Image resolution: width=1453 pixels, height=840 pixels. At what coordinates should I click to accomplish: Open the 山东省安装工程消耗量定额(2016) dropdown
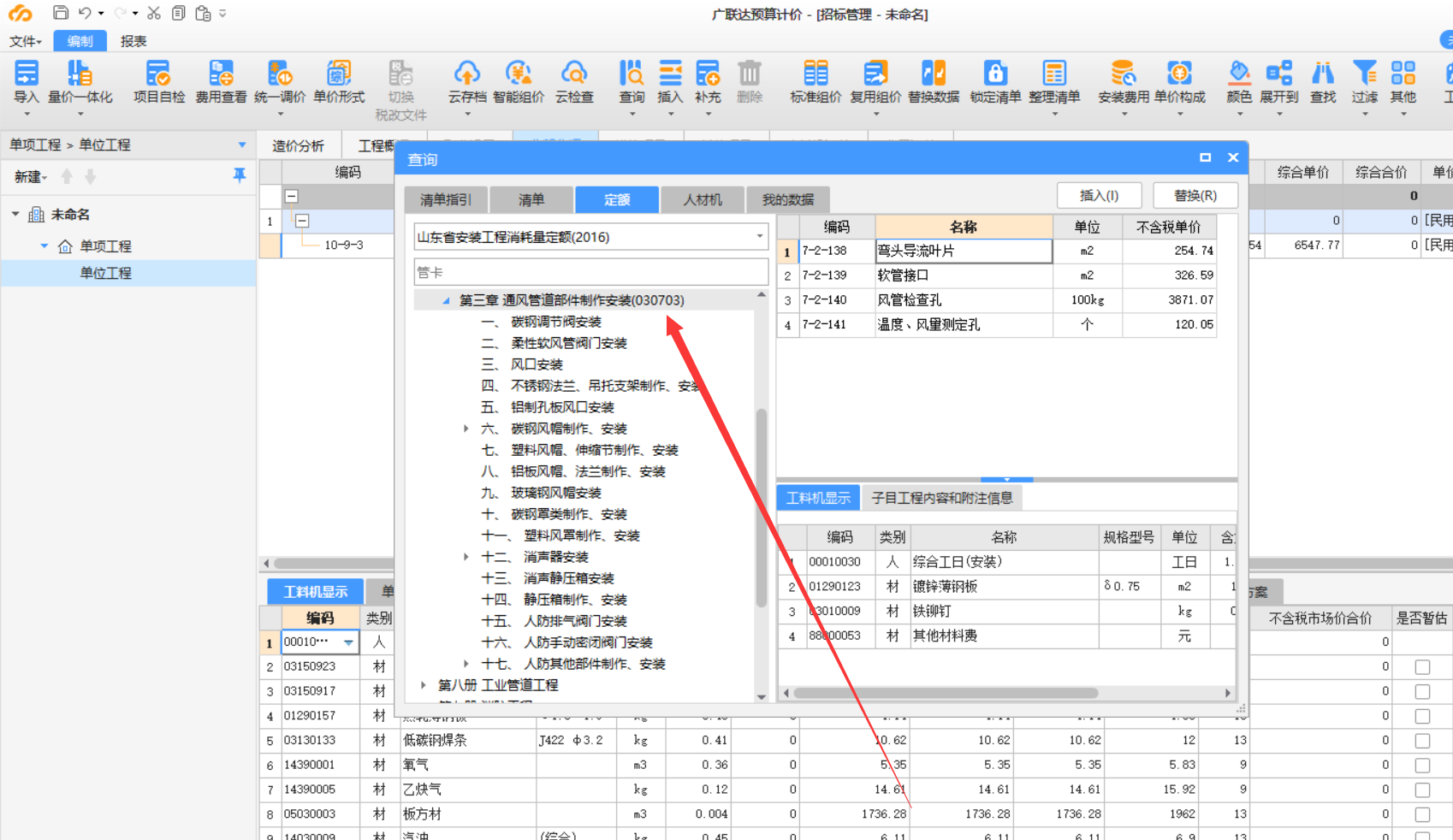[759, 237]
